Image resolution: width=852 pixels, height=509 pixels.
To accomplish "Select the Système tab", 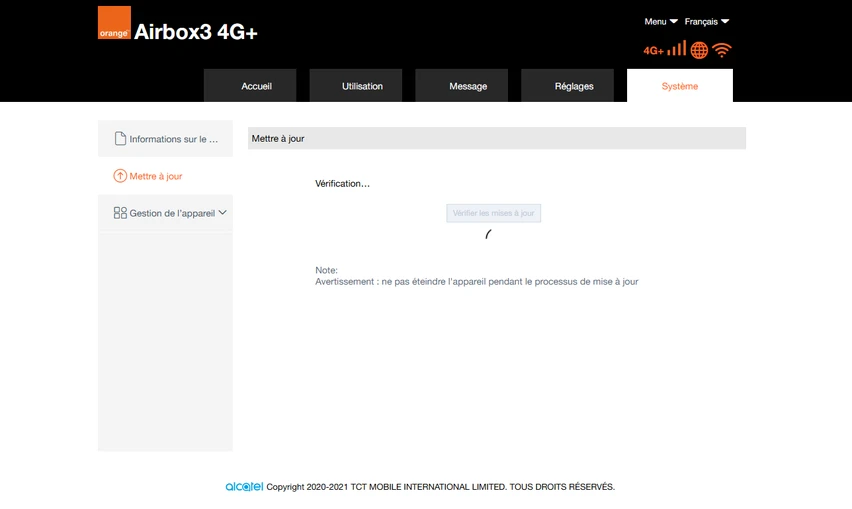I will 680,85.
